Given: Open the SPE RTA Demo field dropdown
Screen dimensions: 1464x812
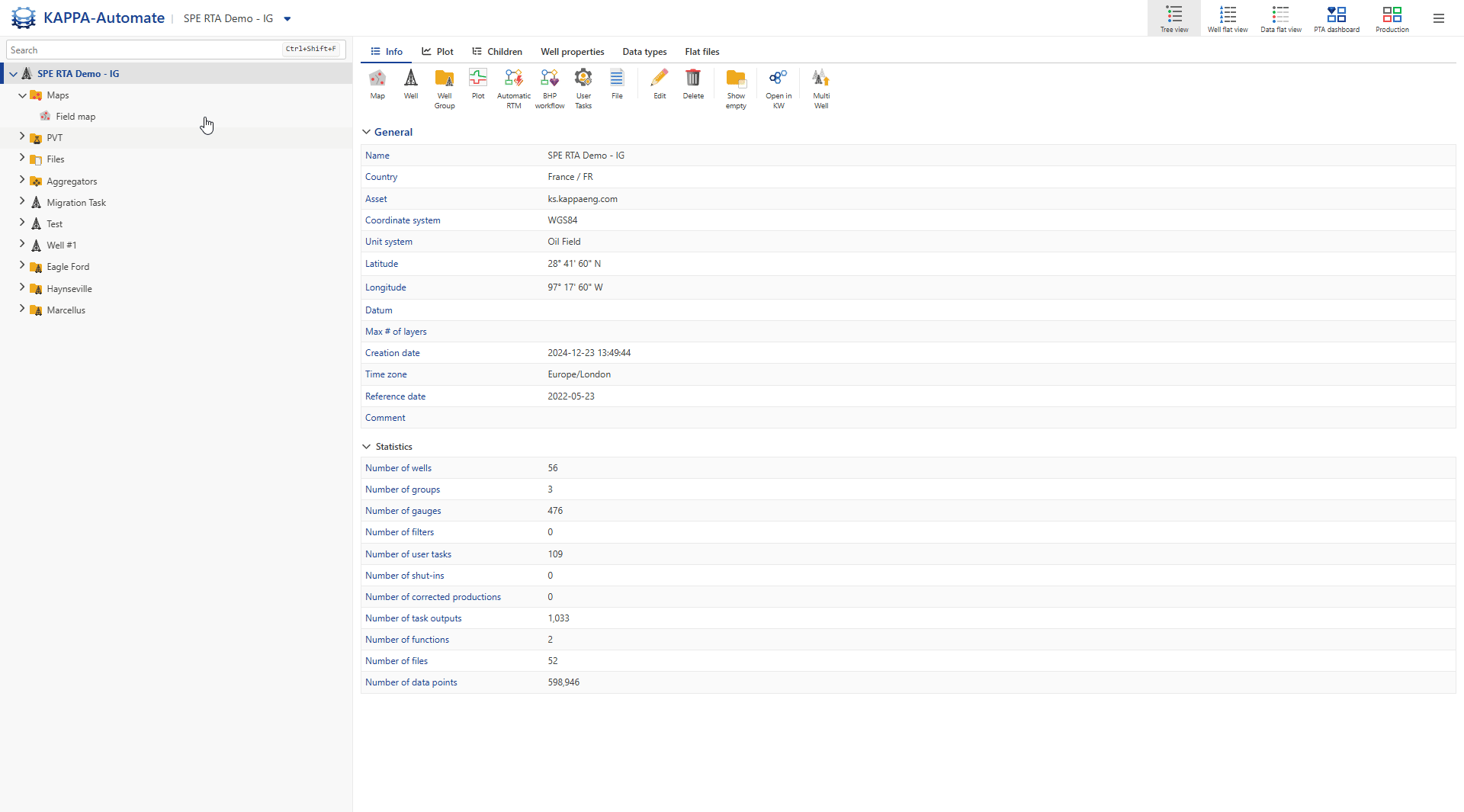Looking at the screenshot, I should [x=287, y=19].
